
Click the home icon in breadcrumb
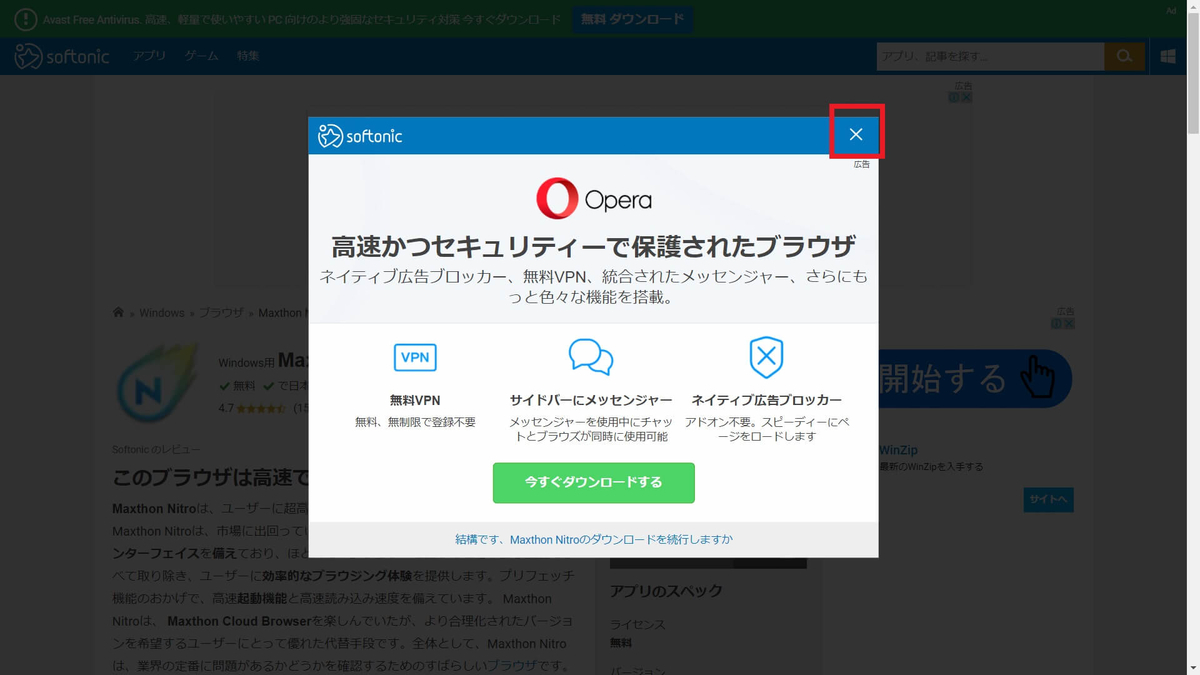(118, 312)
